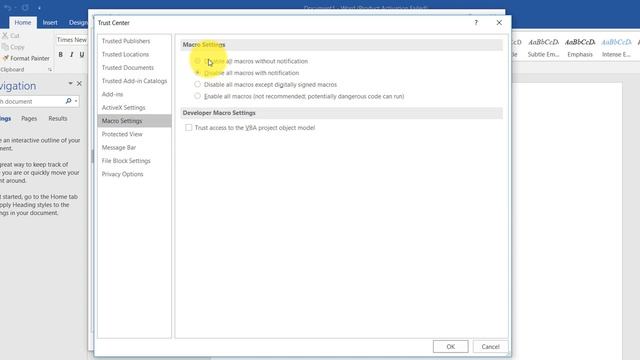The height and width of the screenshot is (360, 640).
Task: Switch to Pages tab in Navigation pane
Action: [x=29, y=118]
